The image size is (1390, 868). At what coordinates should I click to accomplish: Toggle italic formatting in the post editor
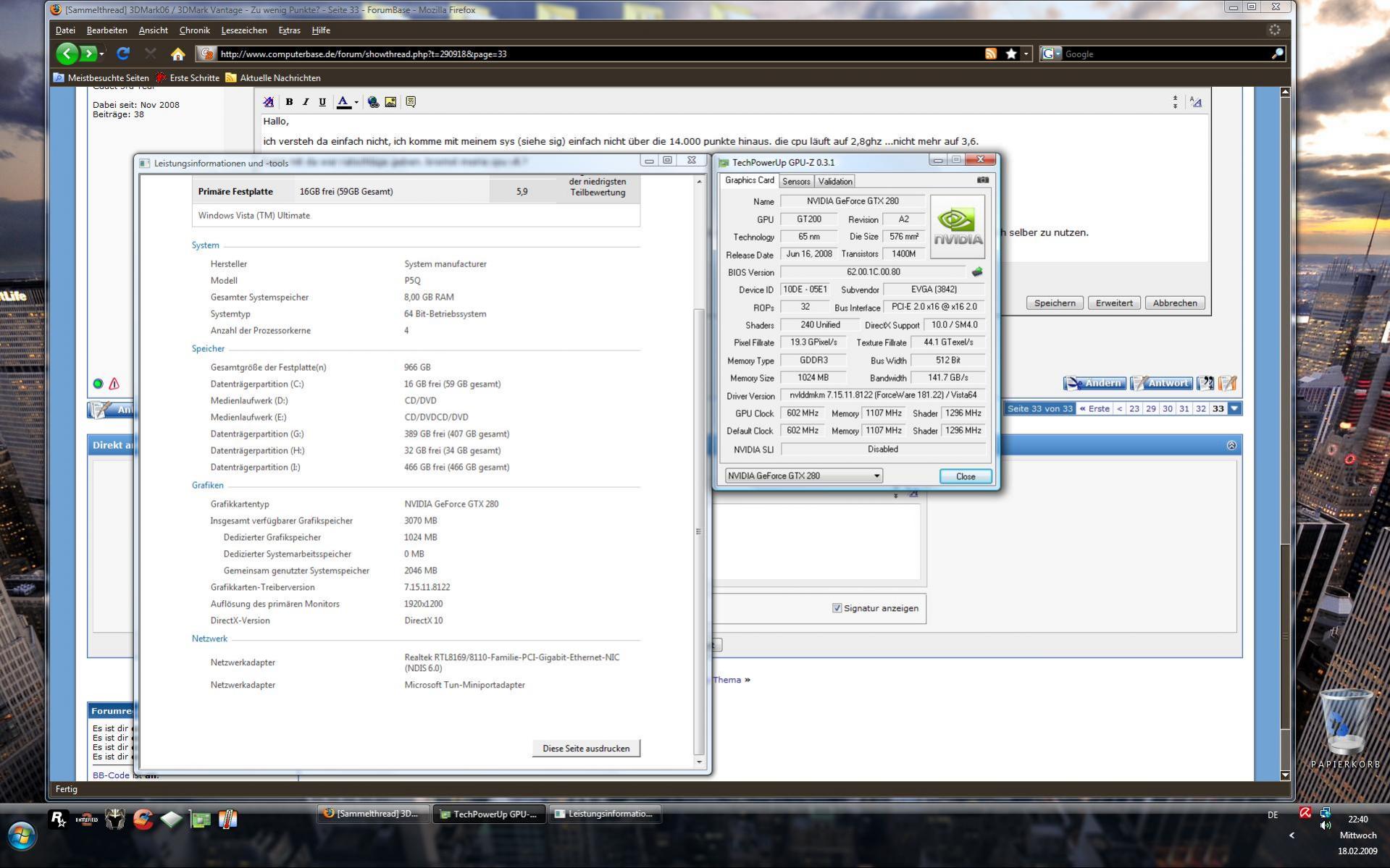(x=306, y=102)
